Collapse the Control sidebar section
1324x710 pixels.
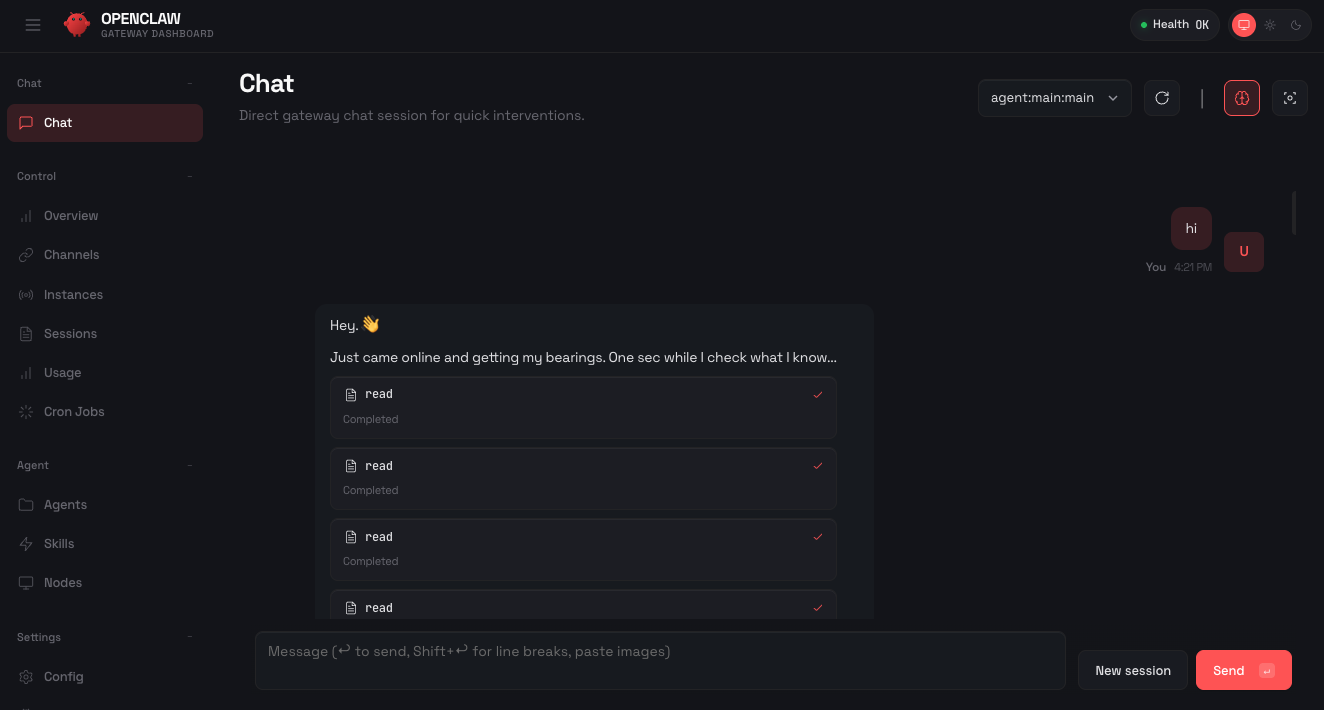click(190, 177)
